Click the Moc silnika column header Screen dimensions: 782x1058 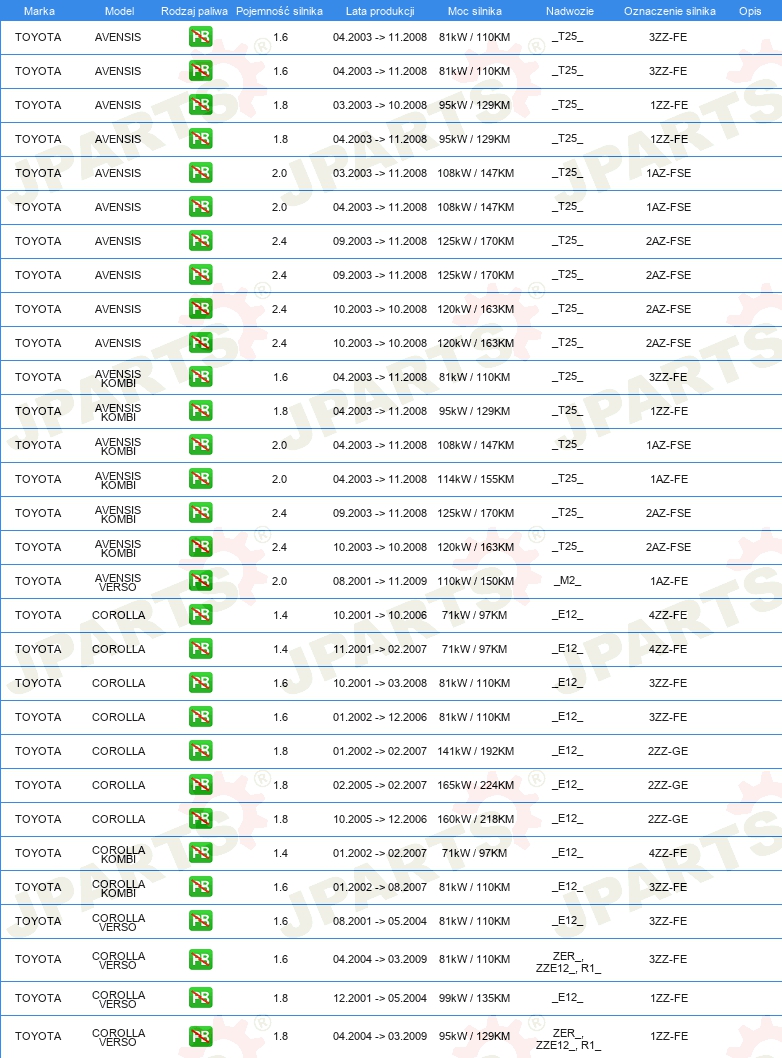(474, 11)
